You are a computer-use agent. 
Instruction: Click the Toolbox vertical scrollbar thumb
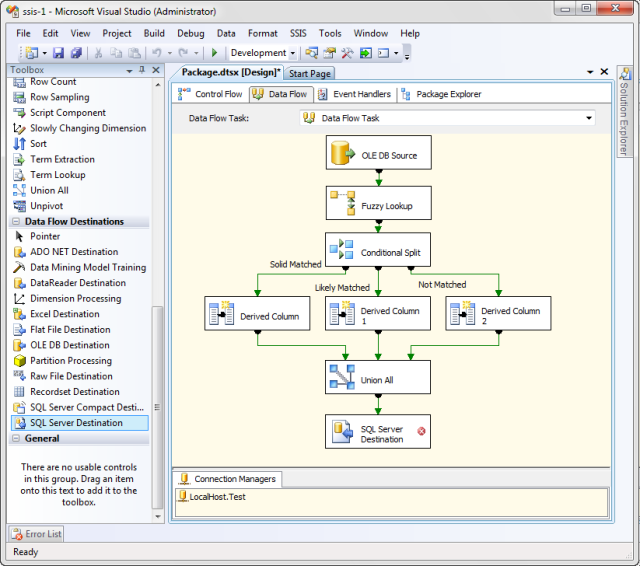click(x=158, y=407)
